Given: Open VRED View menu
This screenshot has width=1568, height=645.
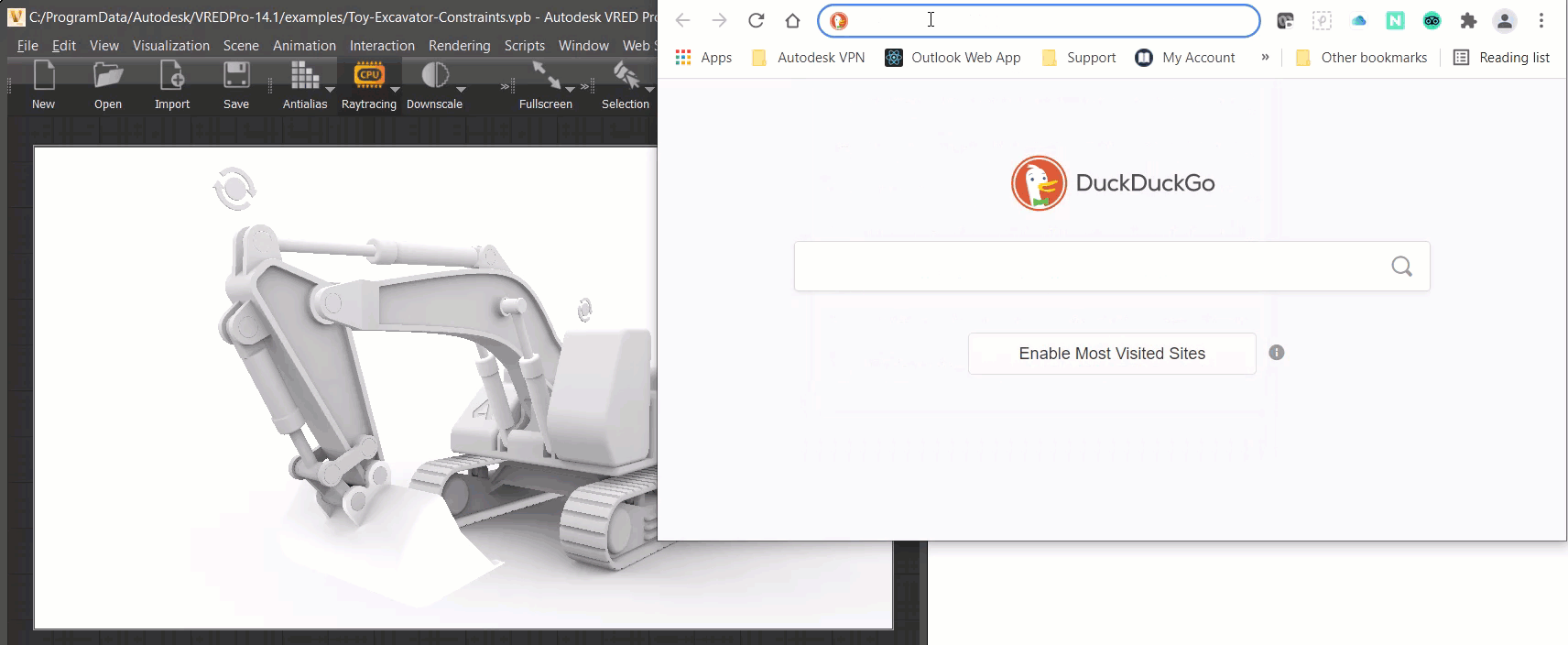Looking at the screenshot, I should [103, 45].
